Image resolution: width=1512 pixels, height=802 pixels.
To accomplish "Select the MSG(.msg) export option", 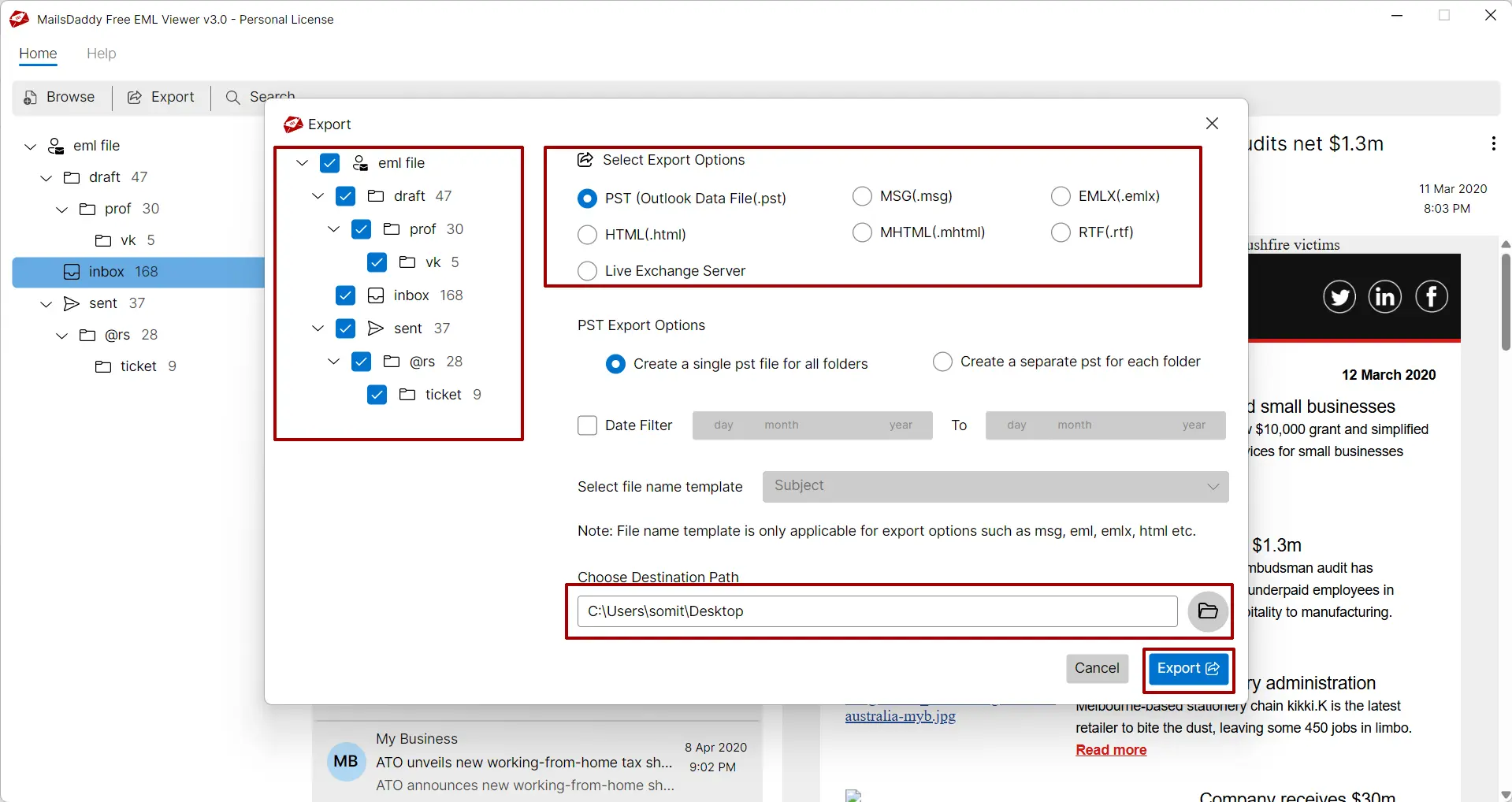I will tap(862, 195).
